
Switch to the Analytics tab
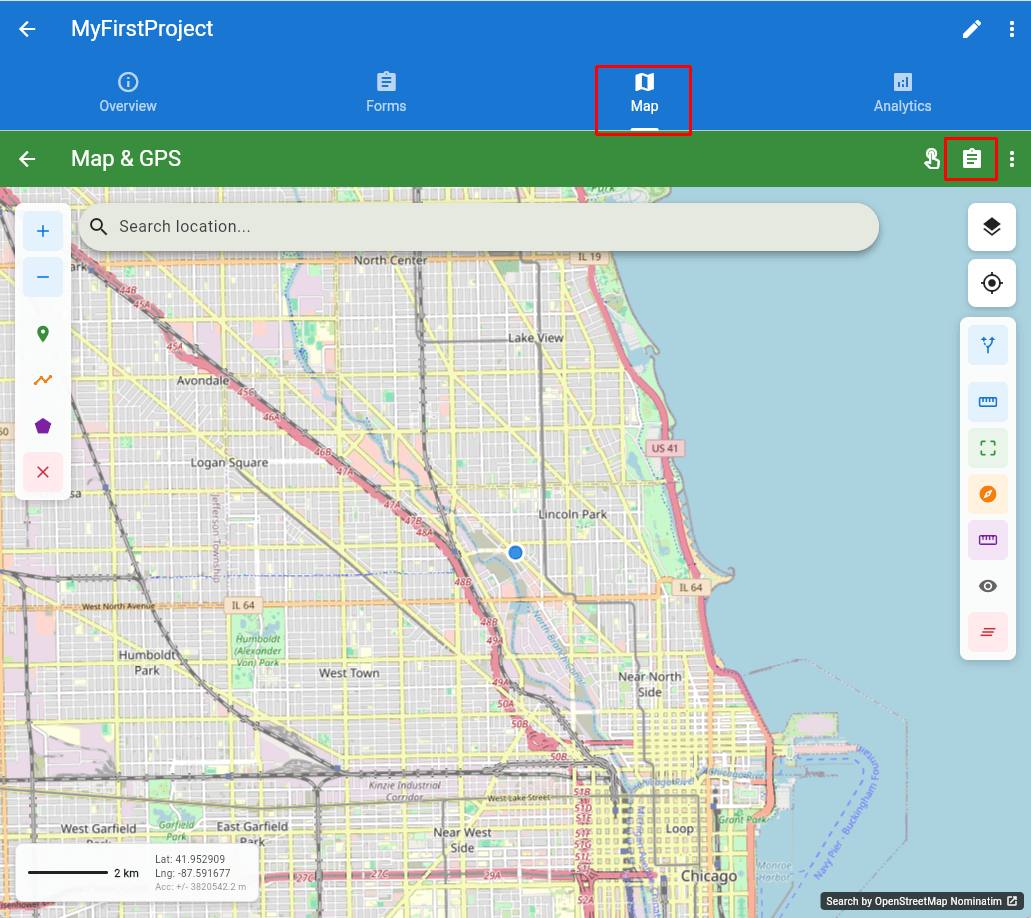tap(902, 92)
